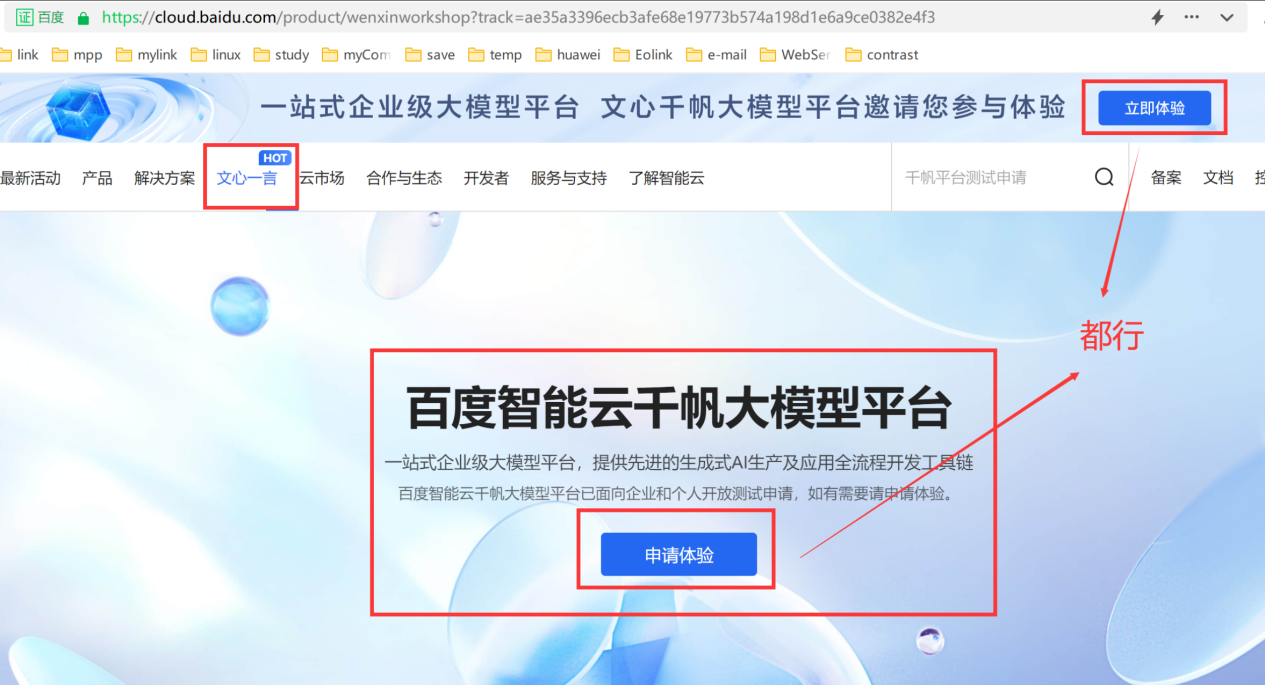Screen dimensions: 1265x685
Task: Open the huawei bookmark folder
Action: pos(568,55)
